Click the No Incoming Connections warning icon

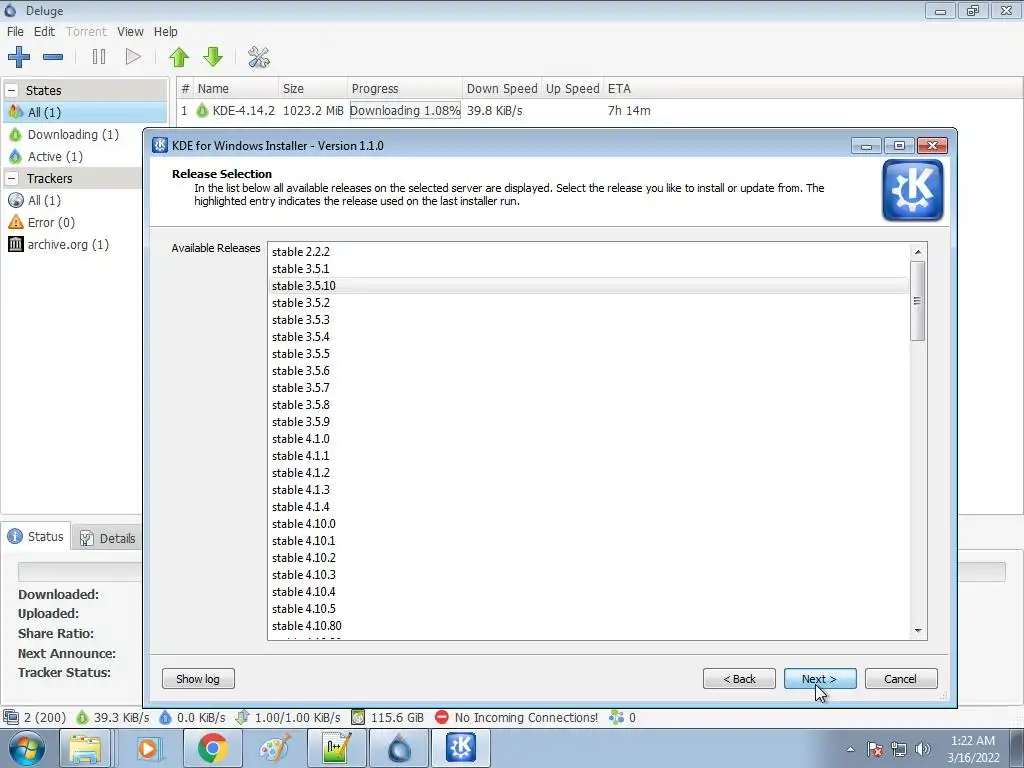pyautogui.click(x=441, y=717)
